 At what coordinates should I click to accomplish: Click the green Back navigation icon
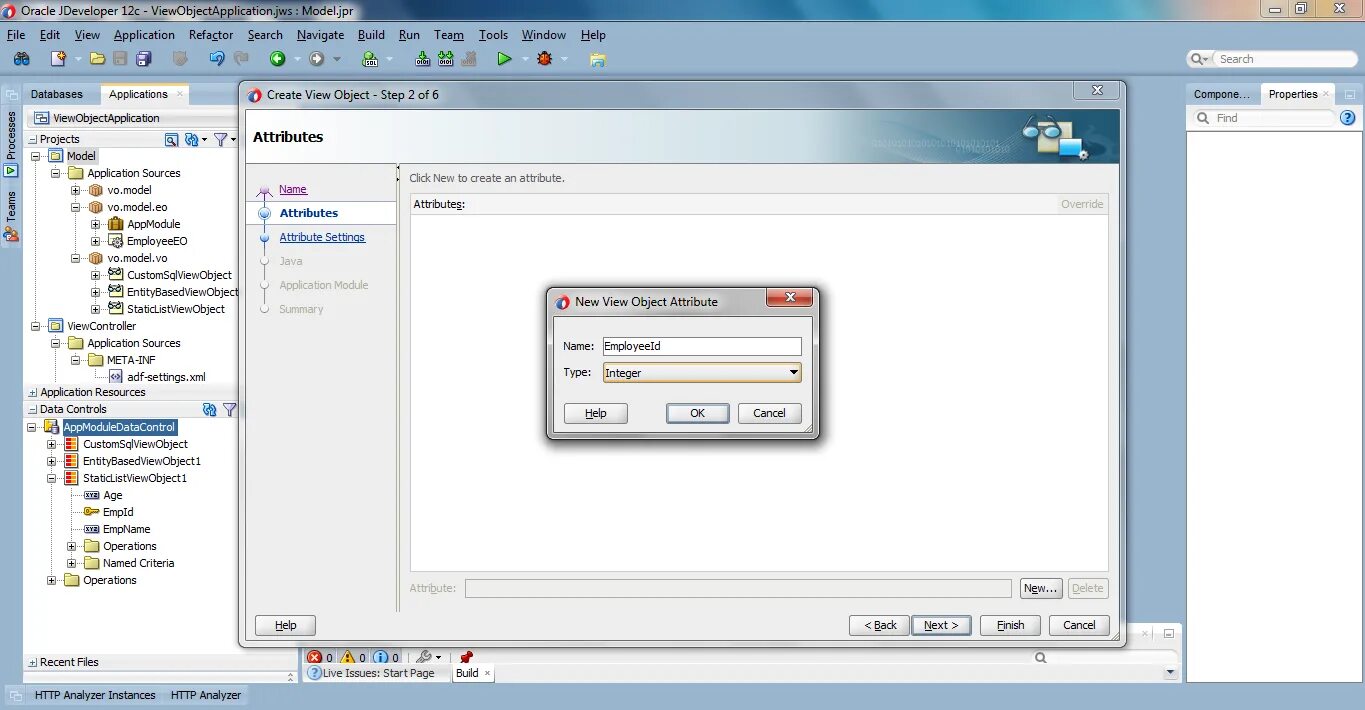277,59
